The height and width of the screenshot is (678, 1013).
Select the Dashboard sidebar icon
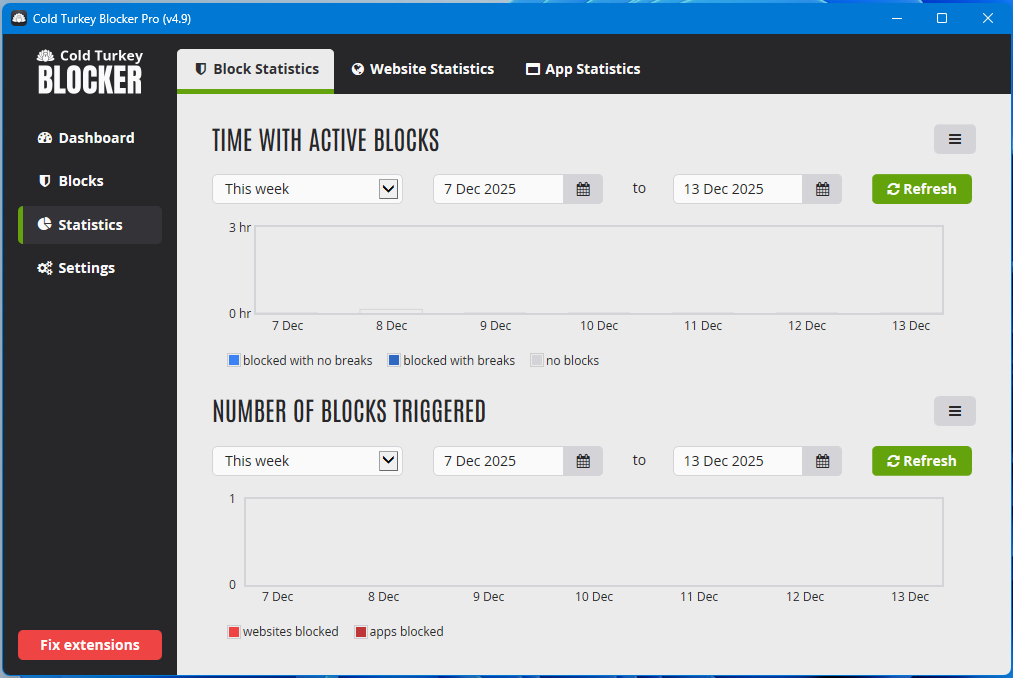[44, 137]
